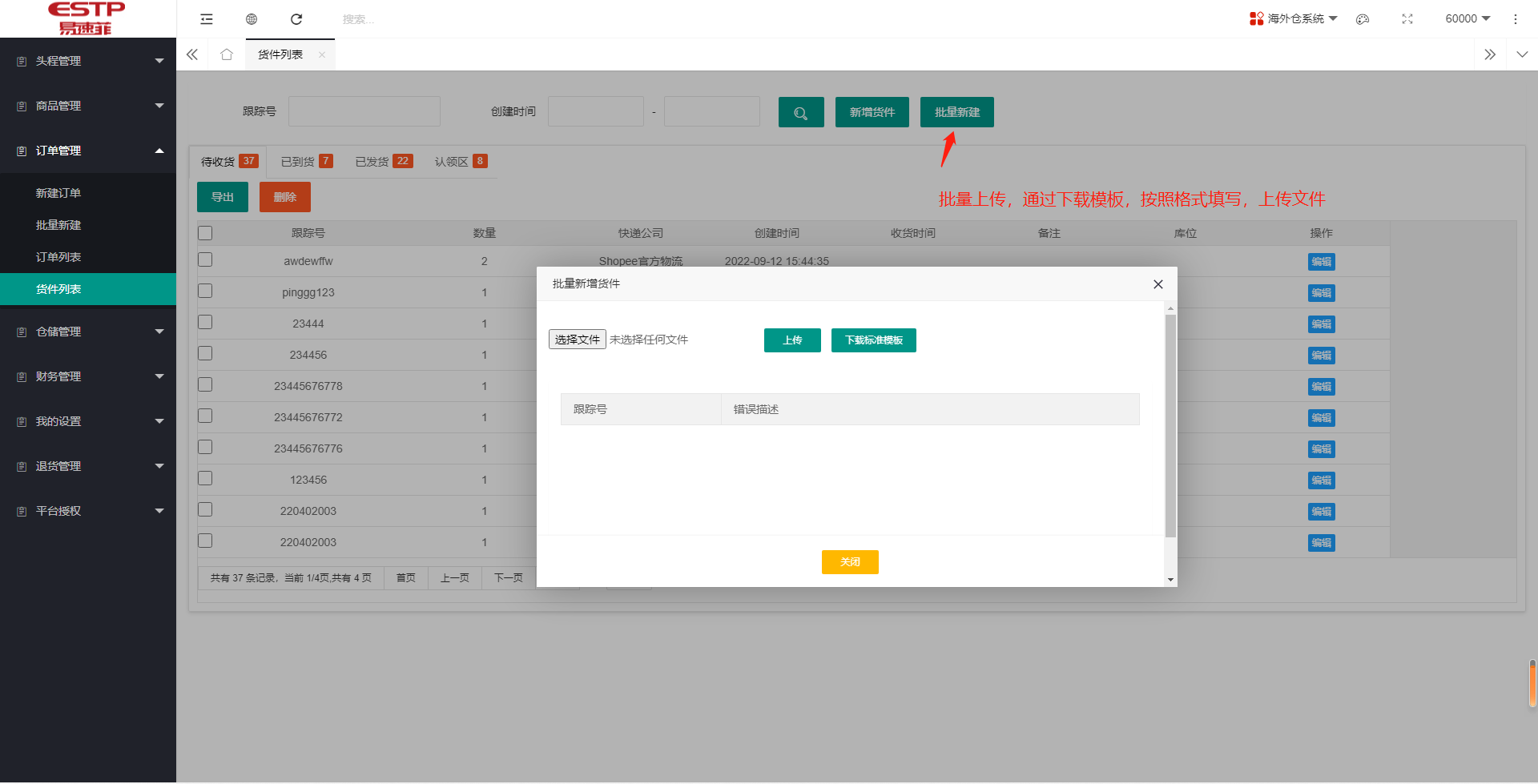Check the select-all checkbox in table header
The image size is (1538, 784).
pyautogui.click(x=206, y=233)
